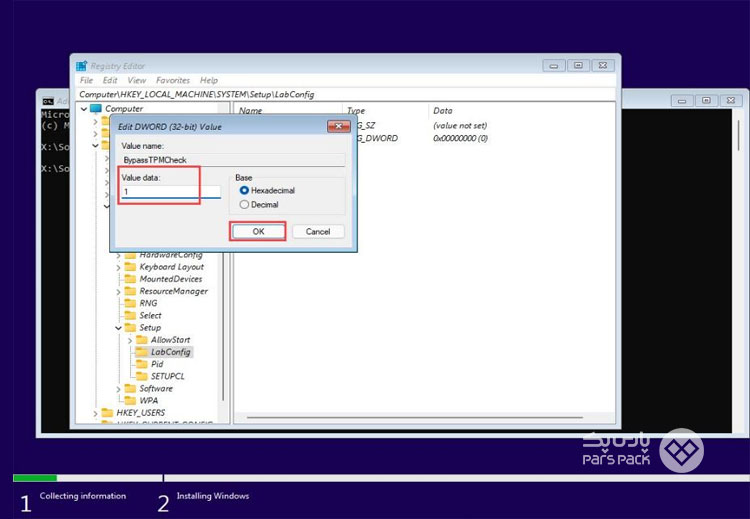Click the Setup folder icon
Screen dimensions: 750x519
(130, 327)
